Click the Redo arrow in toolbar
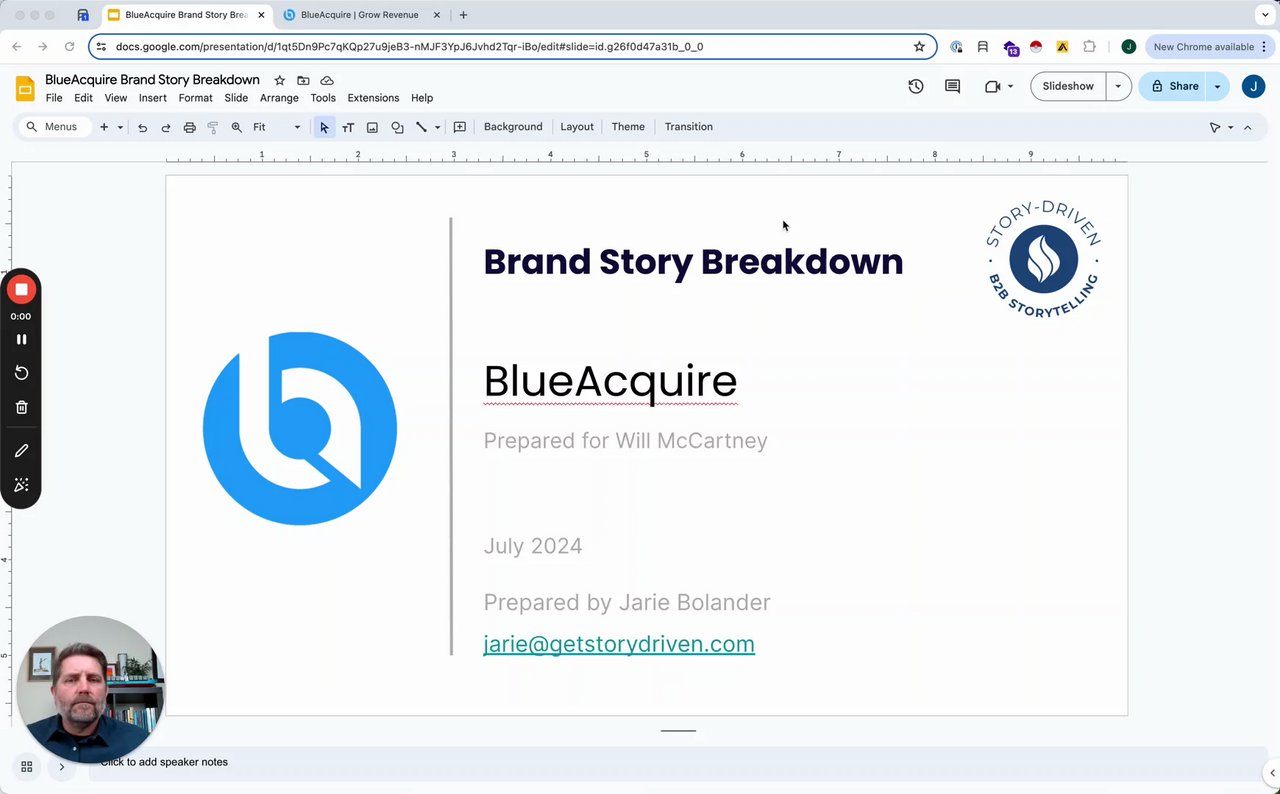This screenshot has height=794, width=1280. 166,127
